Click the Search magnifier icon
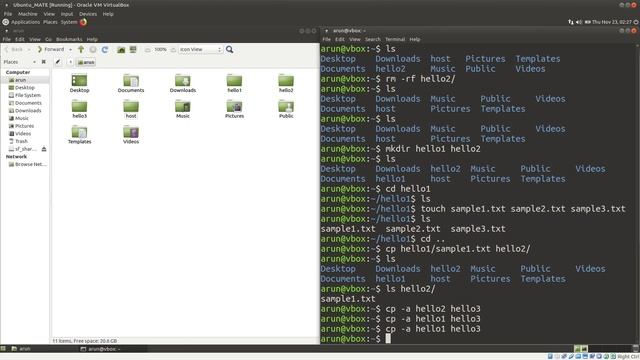Viewport: 640px width, 360px height. tap(230, 49)
